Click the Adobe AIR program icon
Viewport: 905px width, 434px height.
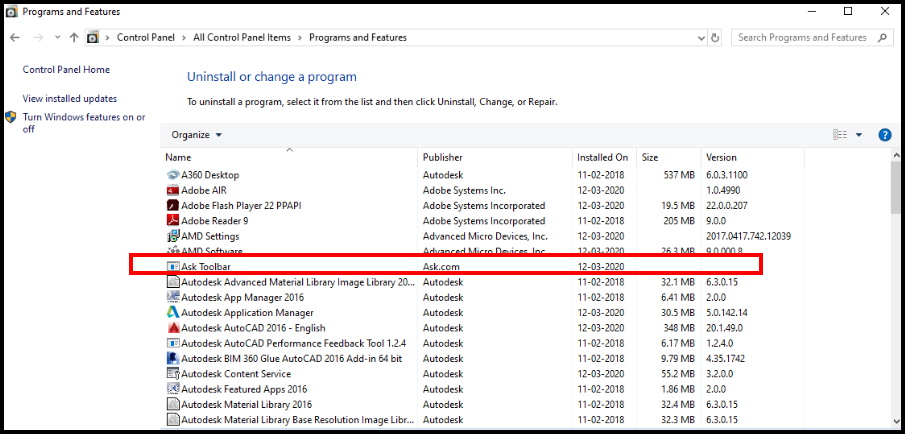pos(173,190)
